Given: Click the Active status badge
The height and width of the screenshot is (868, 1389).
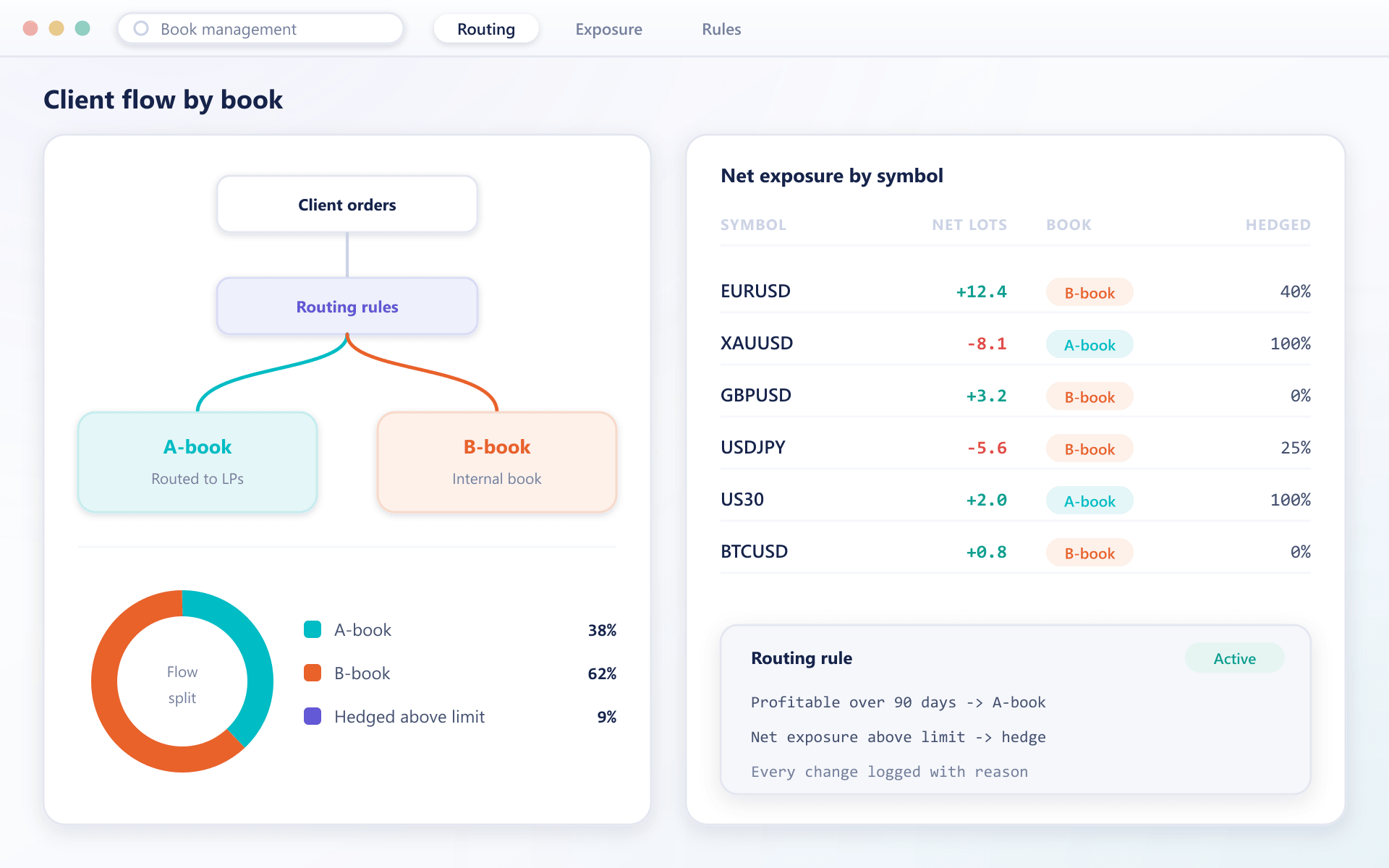Looking at the screenshot, I should point(1234,658).
